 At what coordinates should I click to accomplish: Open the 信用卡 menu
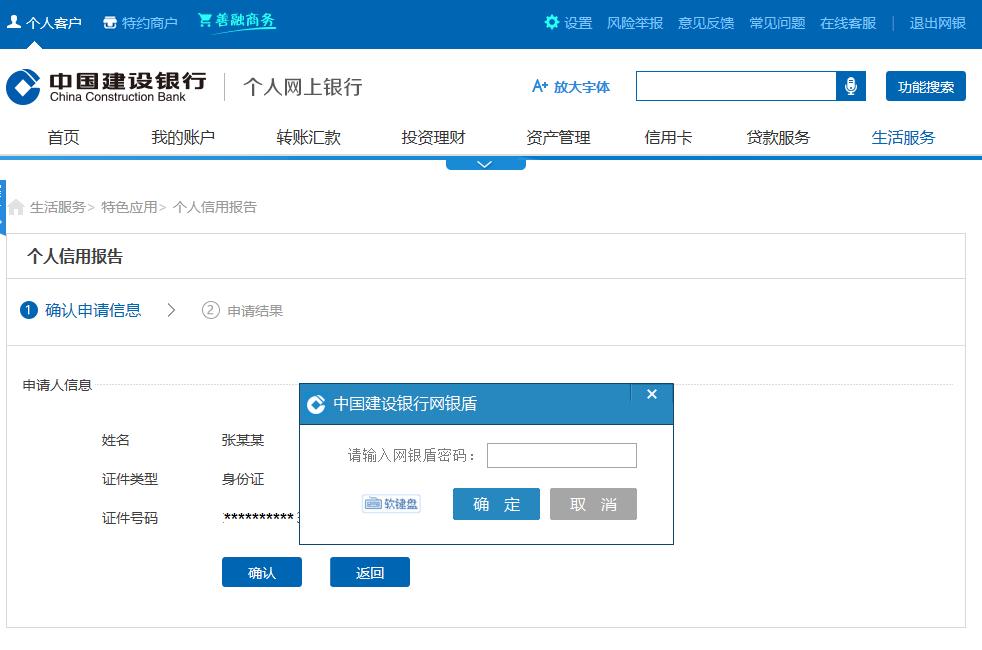669,137
